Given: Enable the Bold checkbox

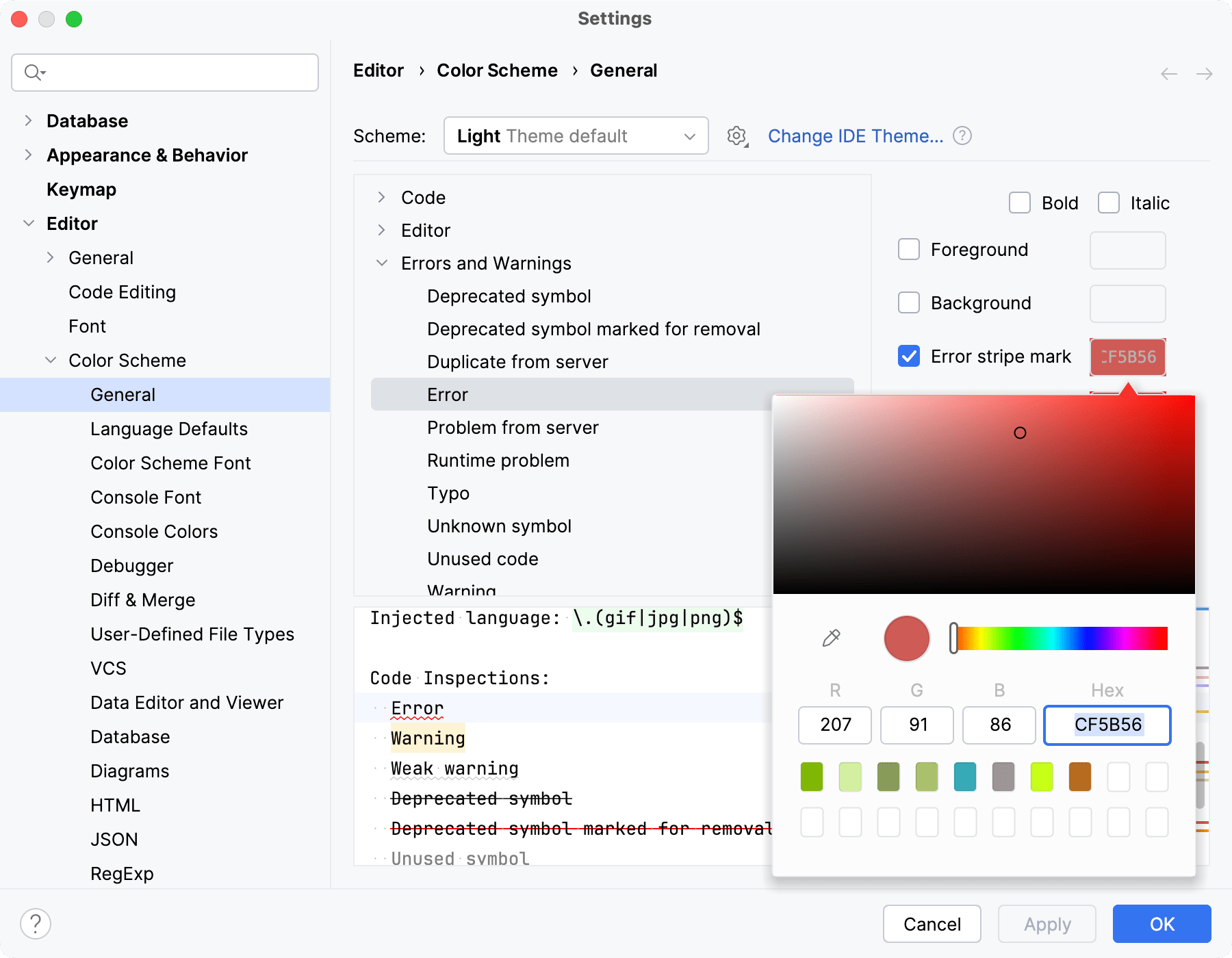Looking at the screenshot, I should point(1020,203).
